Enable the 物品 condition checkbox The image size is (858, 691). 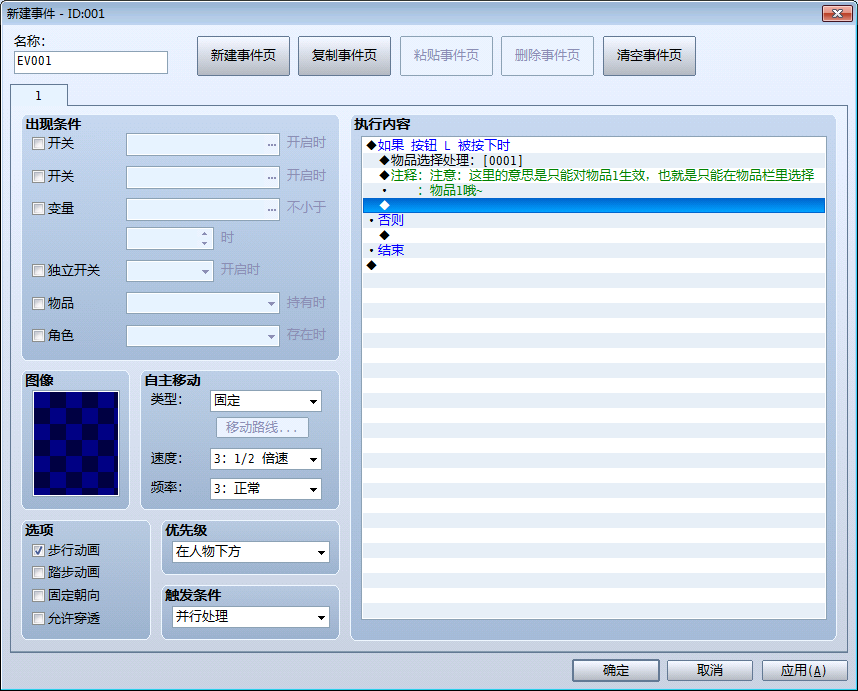(38, 304)
